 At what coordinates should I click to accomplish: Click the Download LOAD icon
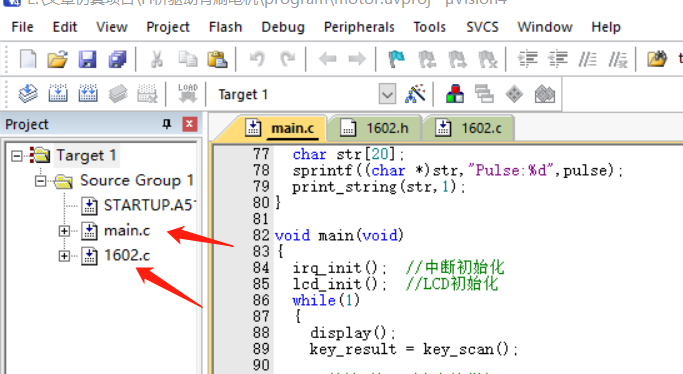pos(188,93)
